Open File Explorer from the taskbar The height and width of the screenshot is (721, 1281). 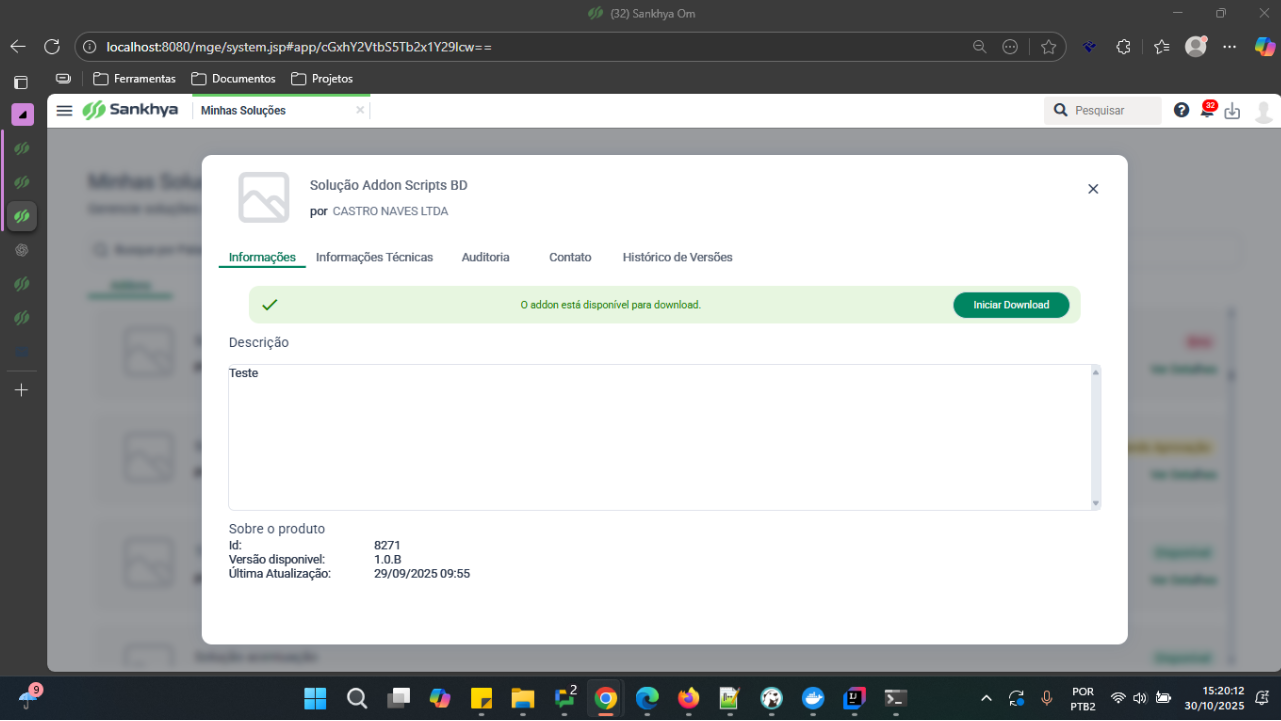523,698
